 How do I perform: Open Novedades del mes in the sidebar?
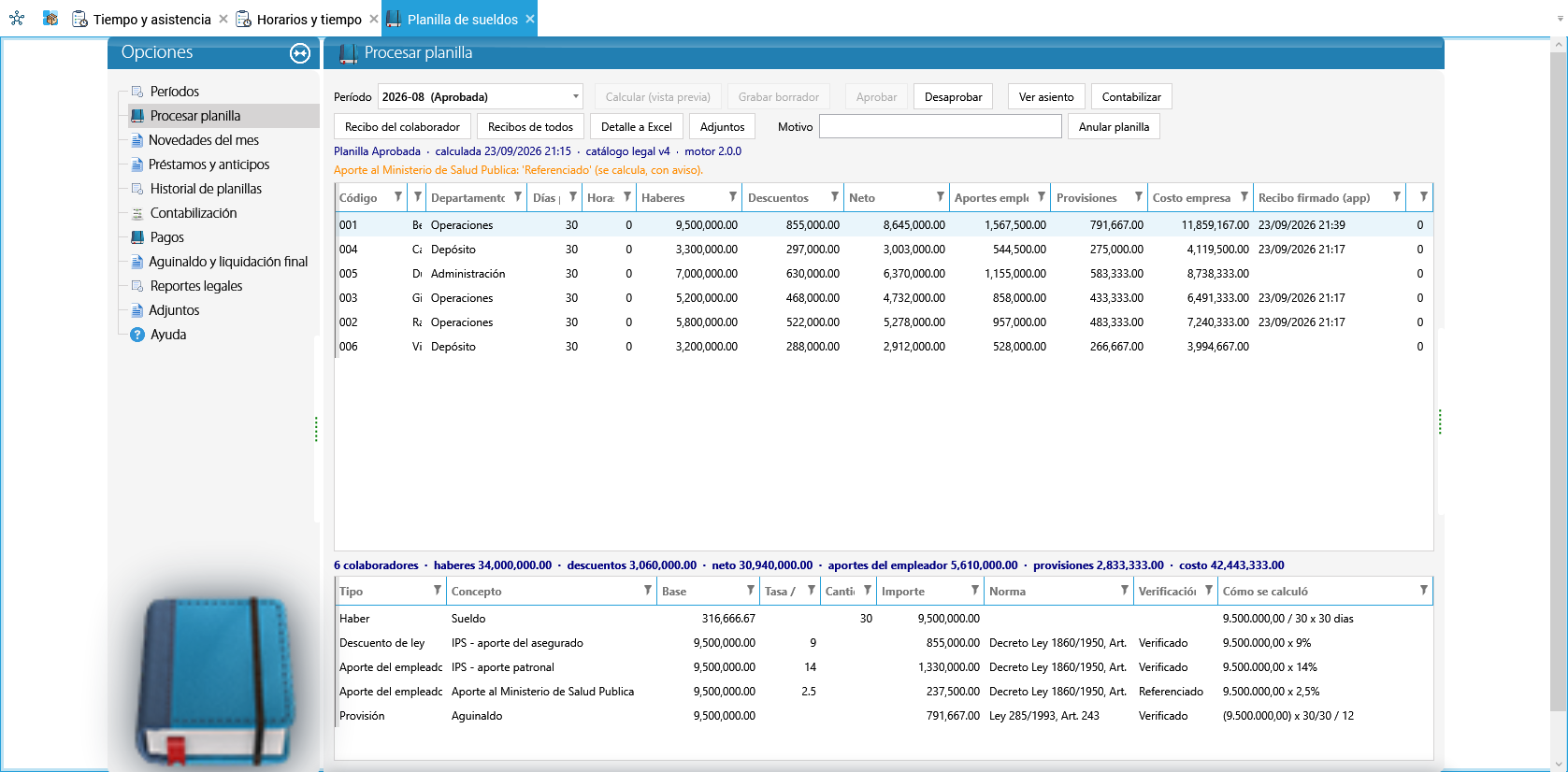[x=204, y=140]
